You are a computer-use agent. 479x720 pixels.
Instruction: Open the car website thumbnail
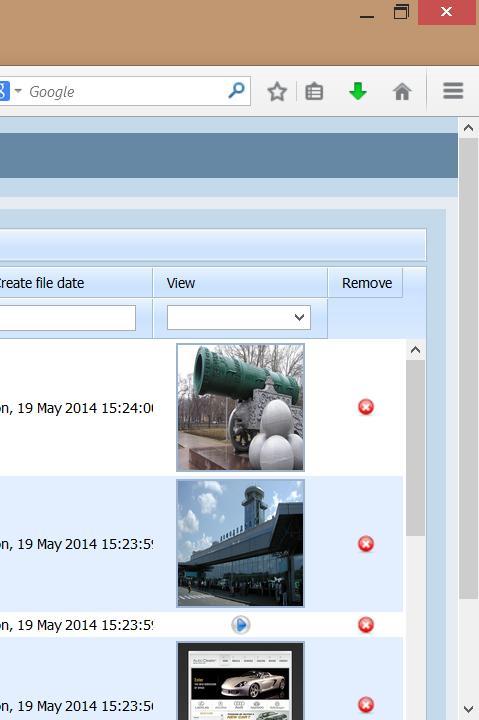coord(240,681)
